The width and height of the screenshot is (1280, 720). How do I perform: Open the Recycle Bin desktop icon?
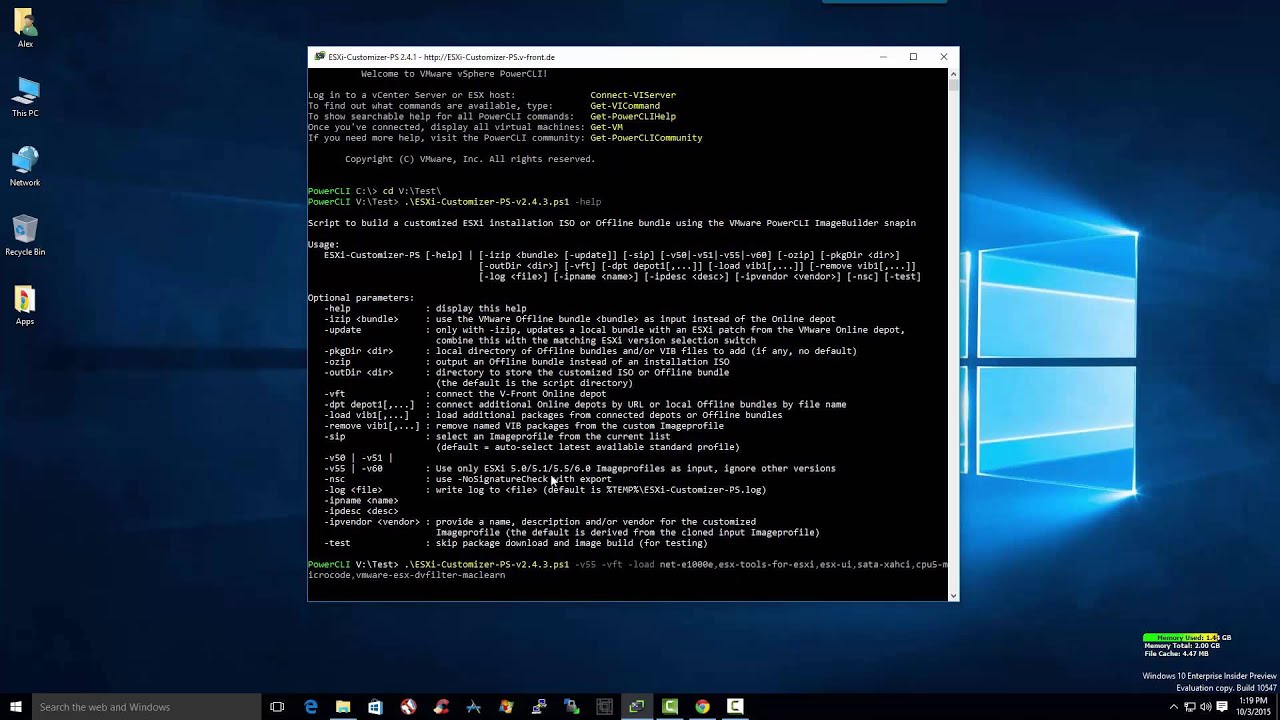[25, 237]
